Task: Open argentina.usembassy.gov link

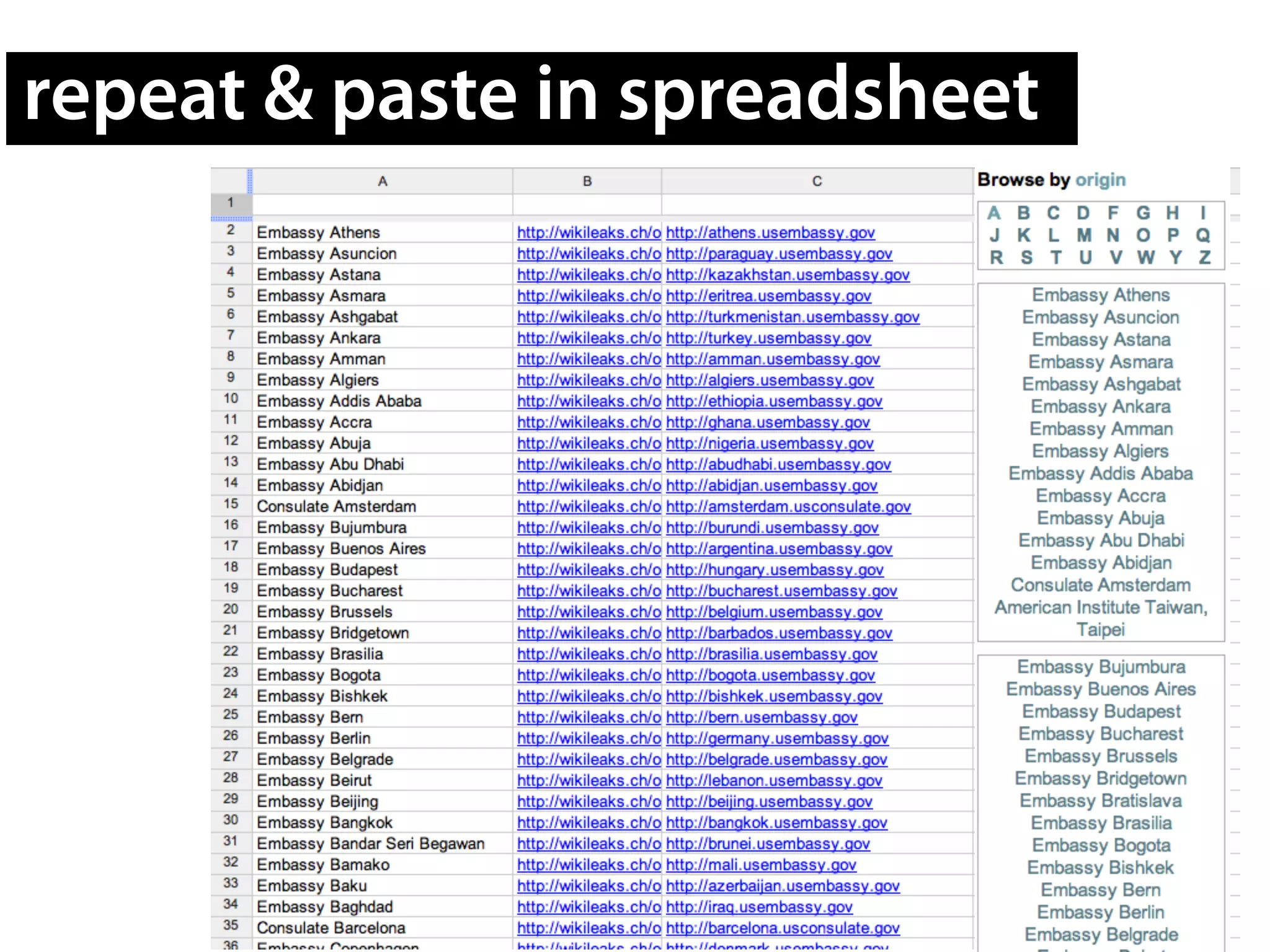Action: 779,549
